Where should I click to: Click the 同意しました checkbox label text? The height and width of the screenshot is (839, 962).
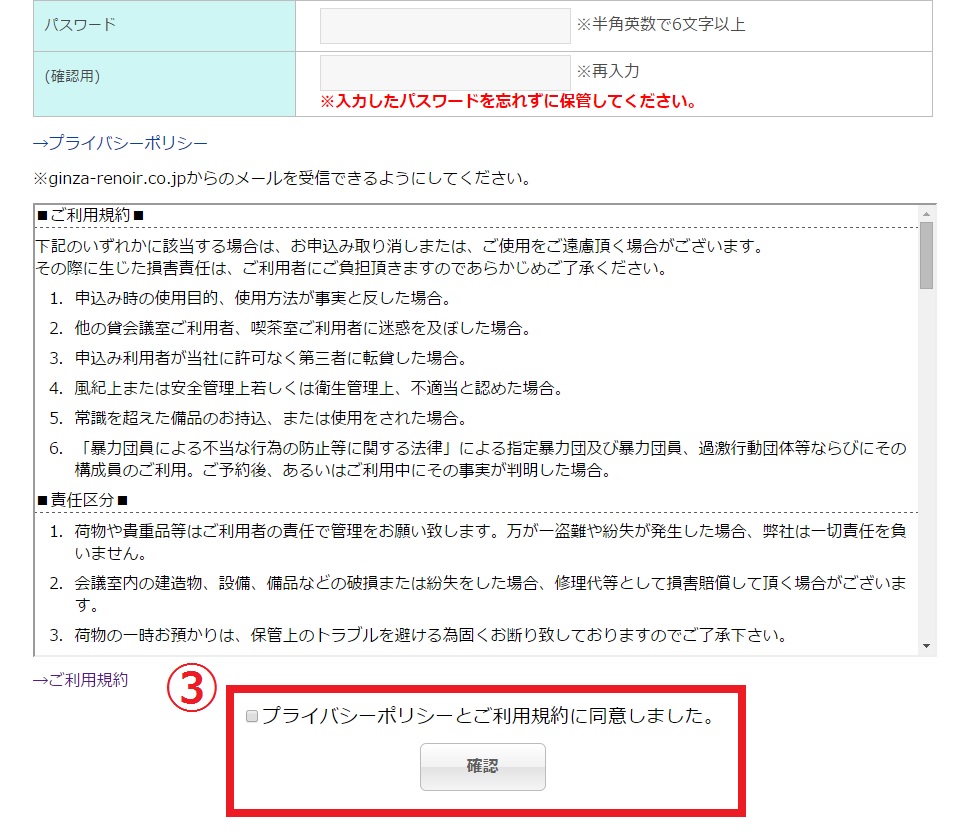click(489, 717)
